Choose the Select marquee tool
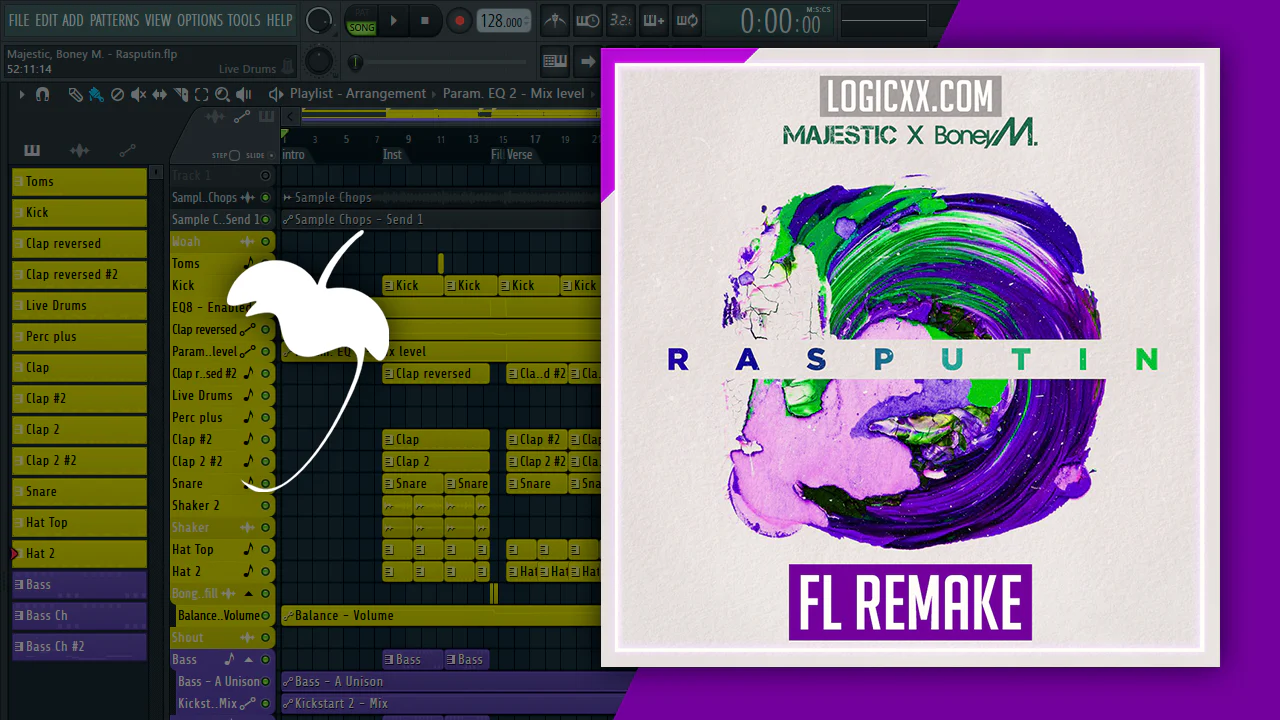The image size is (1280, 720). [201, 95]
